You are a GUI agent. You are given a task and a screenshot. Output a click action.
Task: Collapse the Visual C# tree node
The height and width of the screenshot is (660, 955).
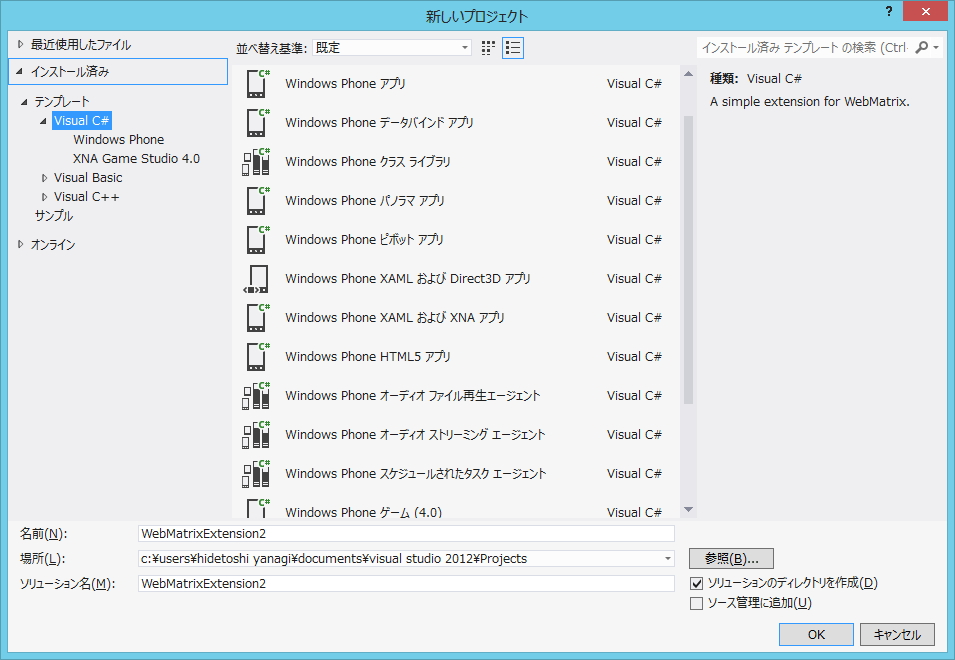tap(43, 121)
